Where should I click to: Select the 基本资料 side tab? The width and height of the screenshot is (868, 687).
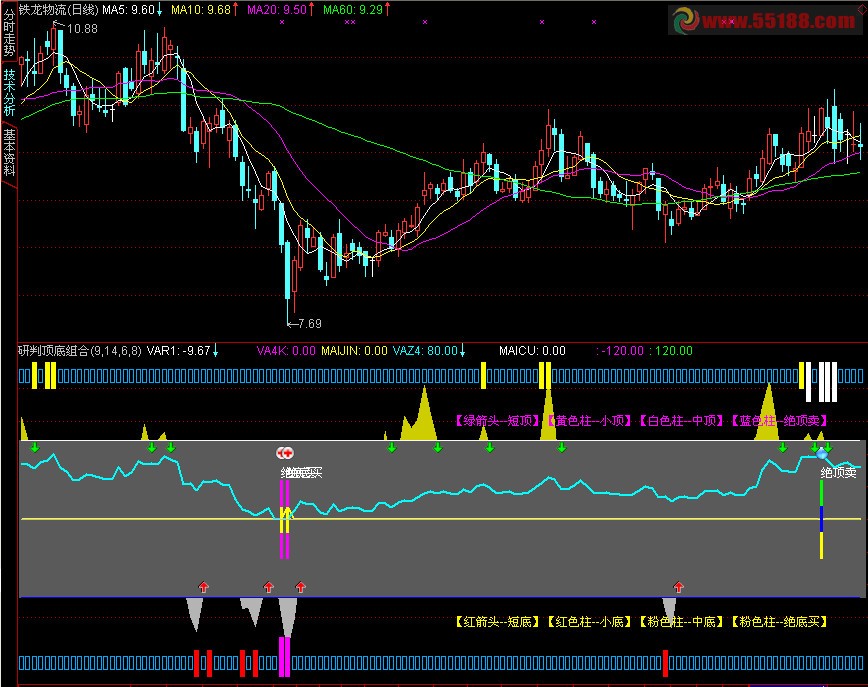(x=9, y=151)
